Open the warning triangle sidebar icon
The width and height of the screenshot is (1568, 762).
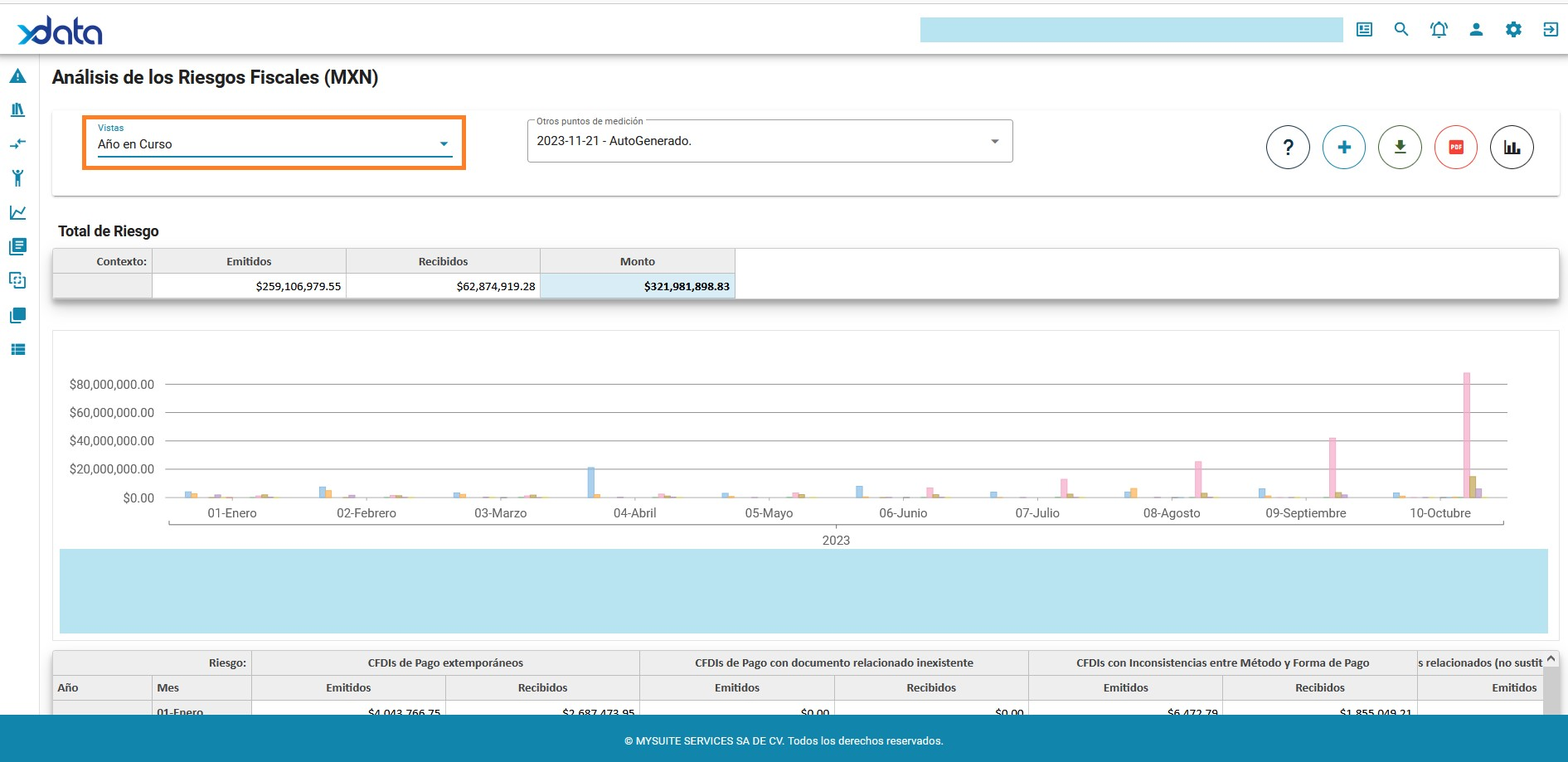point(17,76)
